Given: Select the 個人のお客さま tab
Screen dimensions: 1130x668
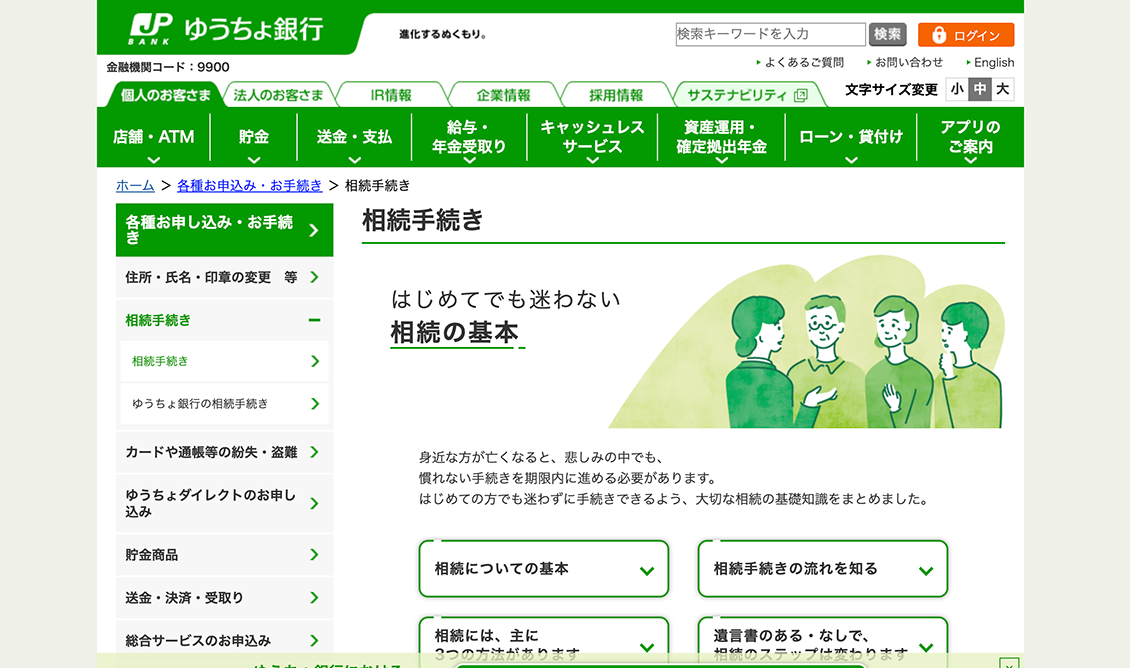Looking at the screenshot, I should (x=165, y=95).
